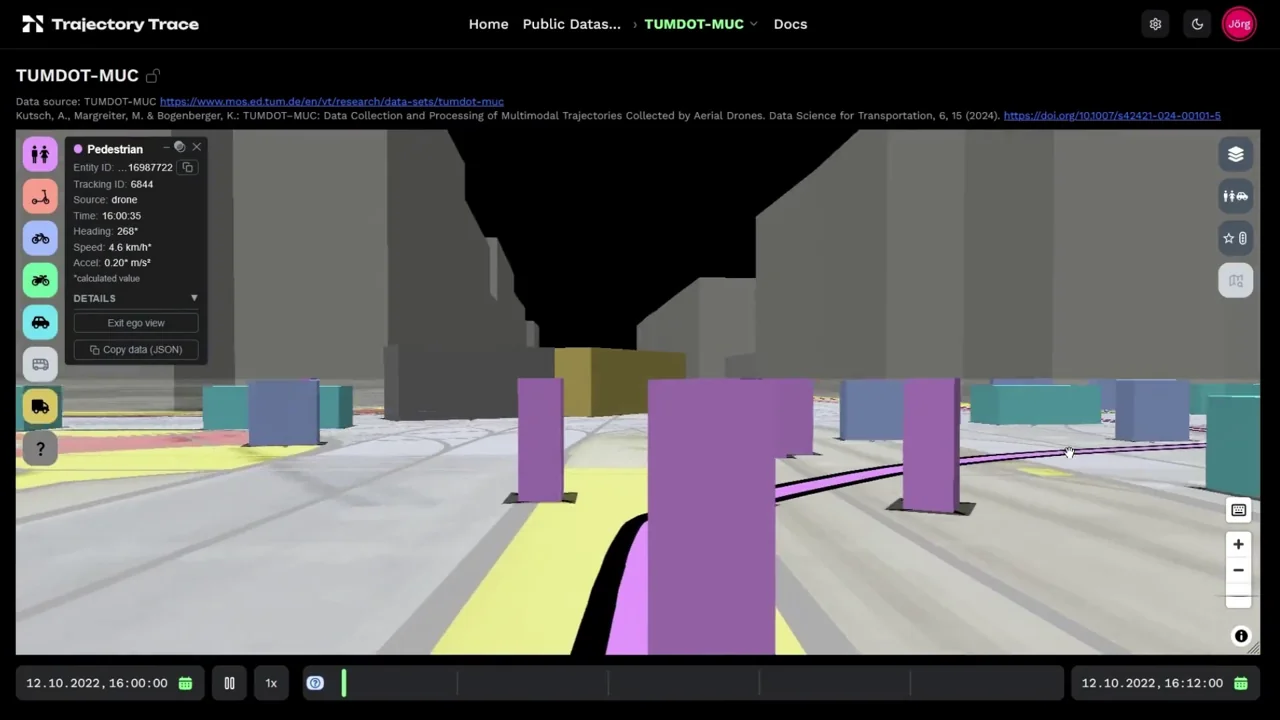Pause the trajectory playback
The image size is (1280, 720).
[229, 683]
